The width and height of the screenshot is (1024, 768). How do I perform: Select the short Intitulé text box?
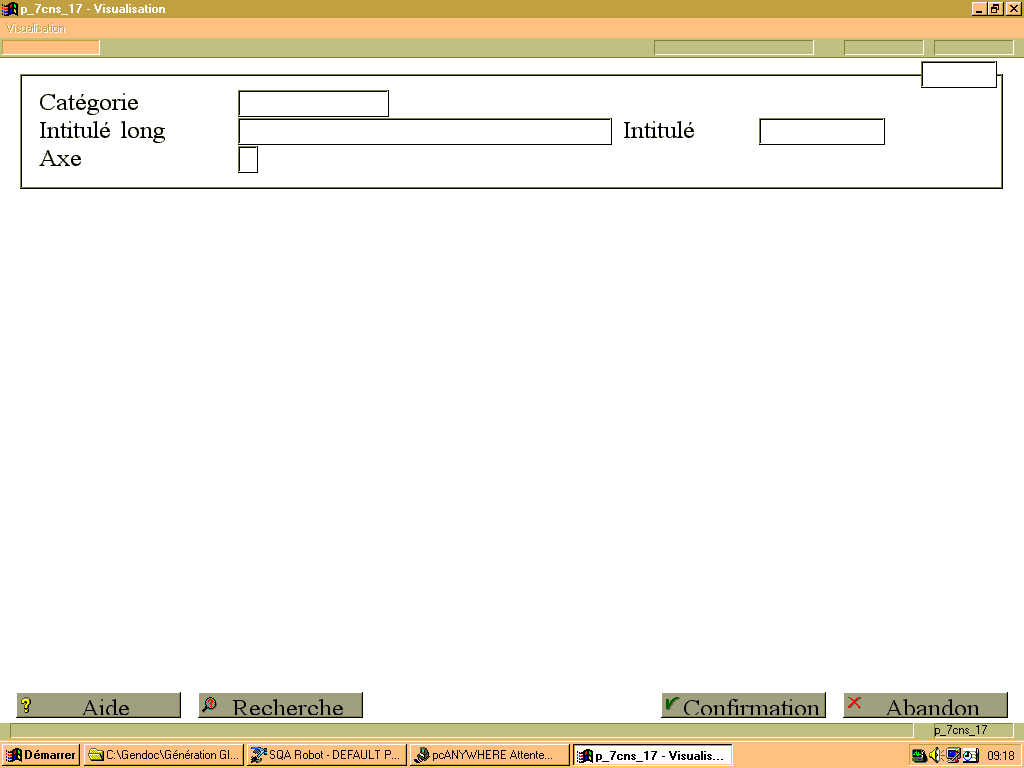(822, 131)
